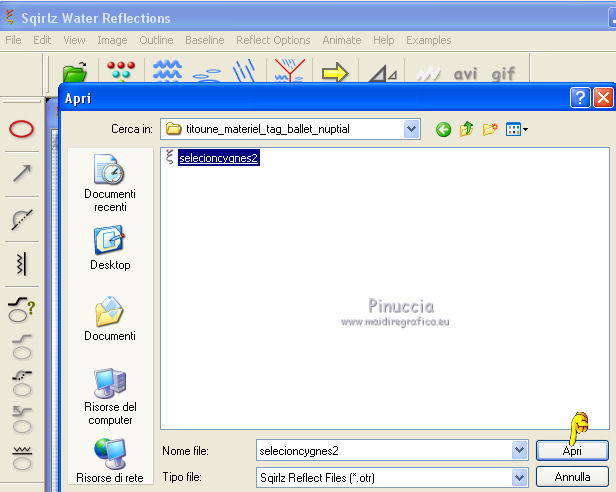This screenshot has height=492, width=616.
Task: Open the View menu
Action: [74, 40]
